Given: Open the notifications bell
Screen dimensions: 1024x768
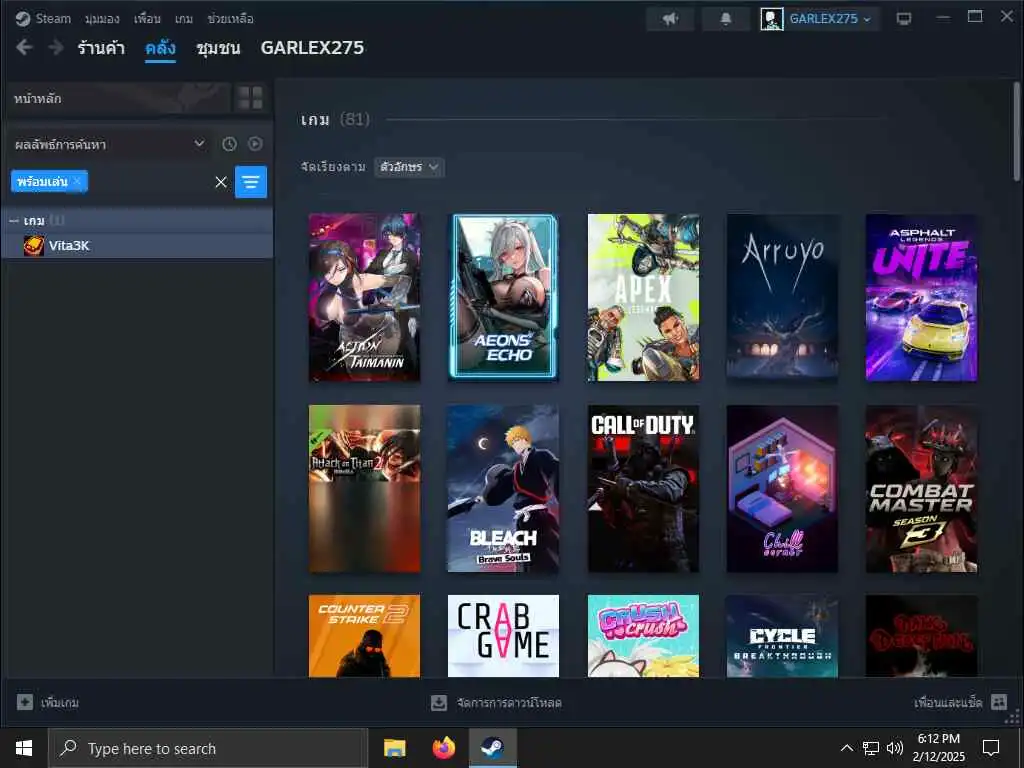Looking at the screenshot, I should click(x=726, y=19).
